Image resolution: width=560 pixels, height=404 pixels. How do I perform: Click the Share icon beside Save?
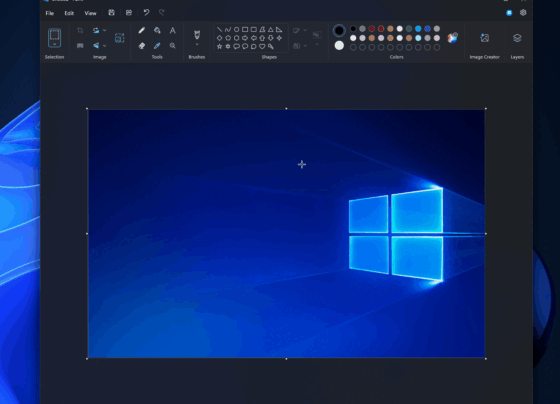[x=129, y=13]
